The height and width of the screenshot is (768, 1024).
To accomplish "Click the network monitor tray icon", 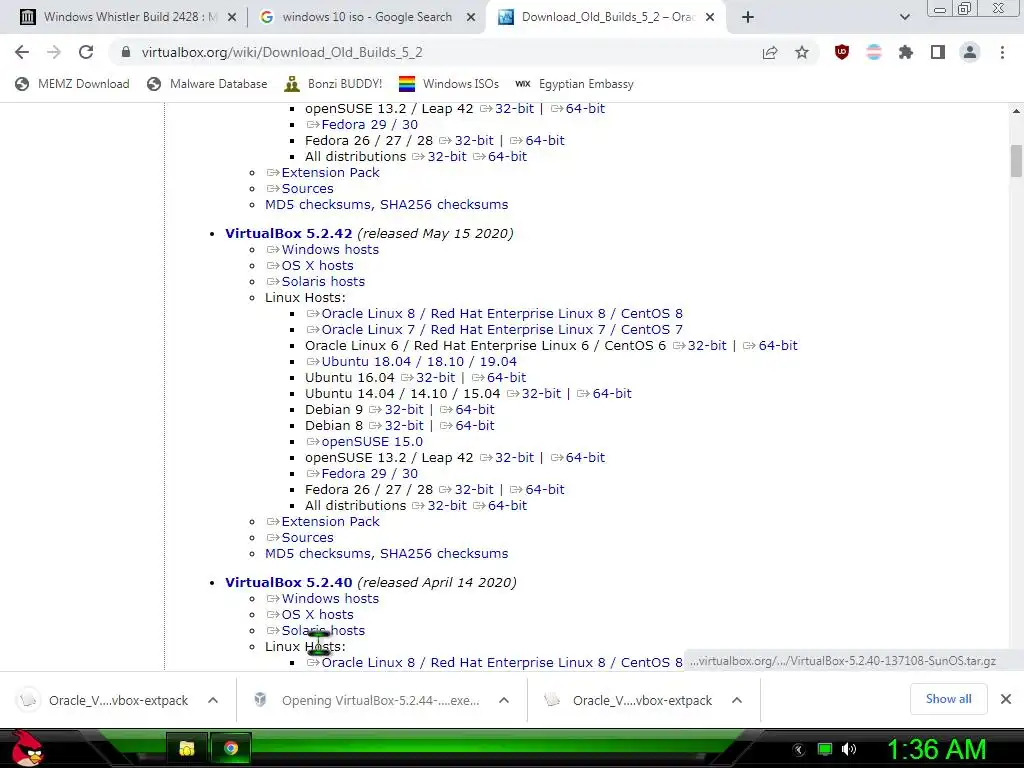I will pyautogui.click(x=825, y=749).
